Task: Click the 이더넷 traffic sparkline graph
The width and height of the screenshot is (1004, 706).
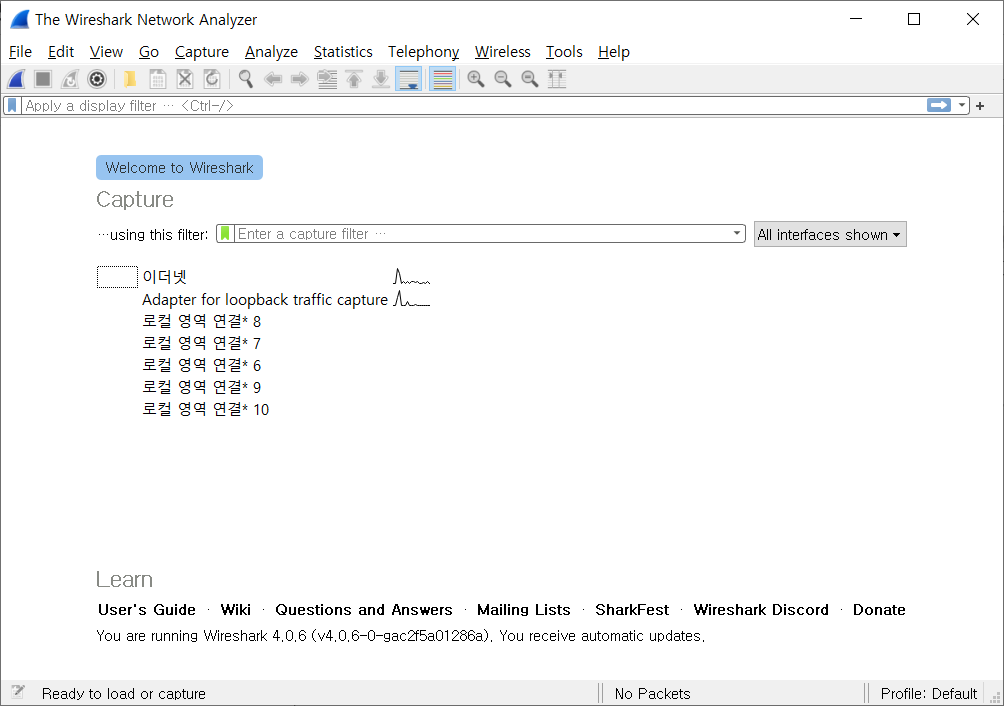Action: coord(412,277)
